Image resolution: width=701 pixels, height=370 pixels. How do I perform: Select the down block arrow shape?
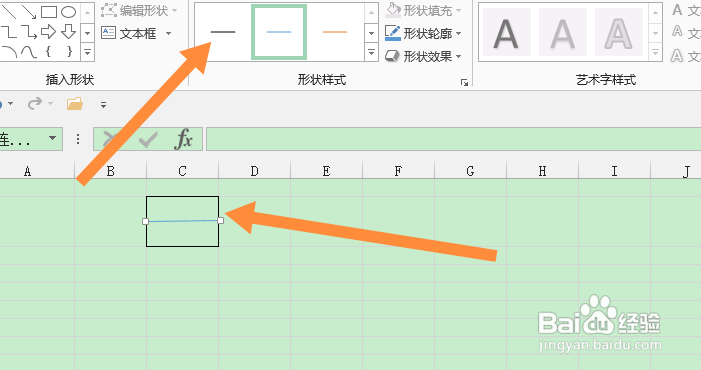coord(68,32)
